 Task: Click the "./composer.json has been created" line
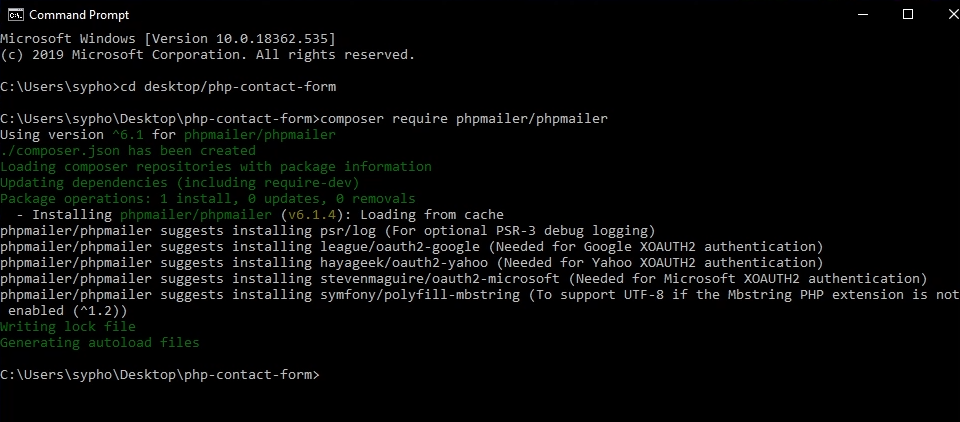pyautogui.click(x=128, y=151)
